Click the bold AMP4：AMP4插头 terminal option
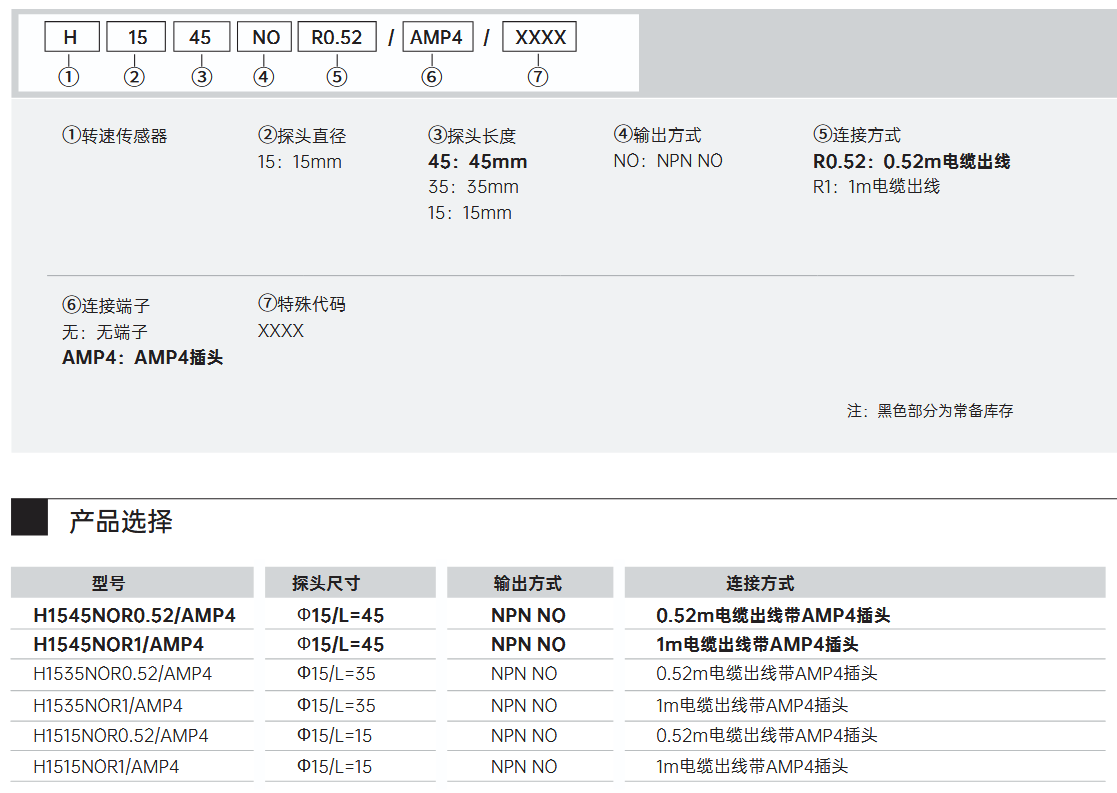 [142, 358]
